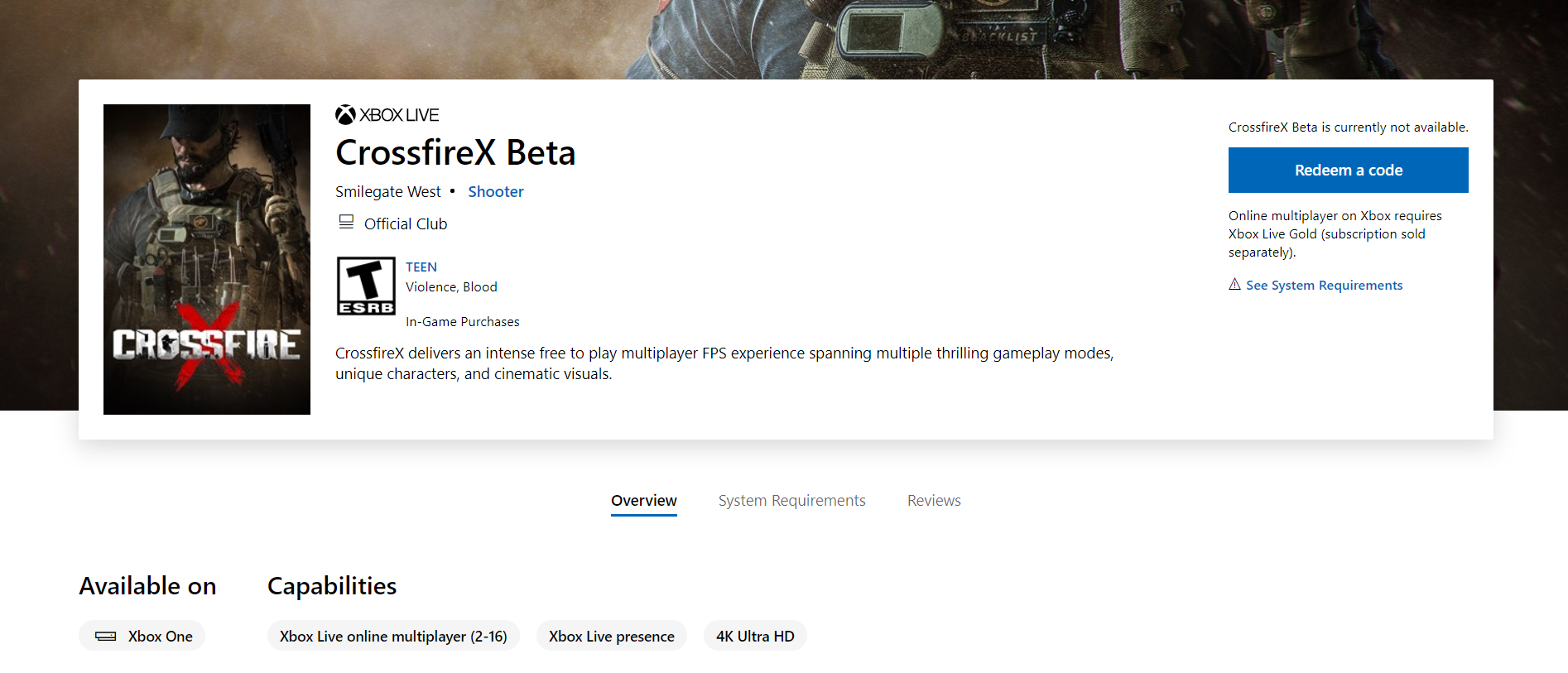Click the 'currently not available' notice text

point(1348,127)
